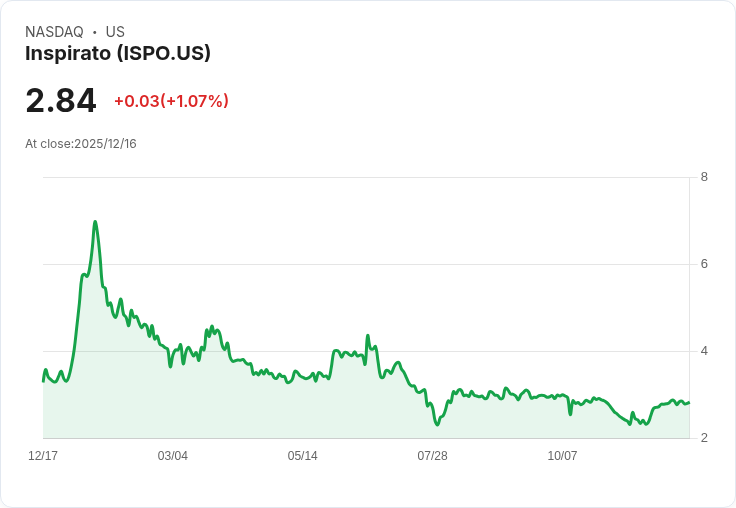Select the 05/14 date on the x-axis

tap(303, 456)
